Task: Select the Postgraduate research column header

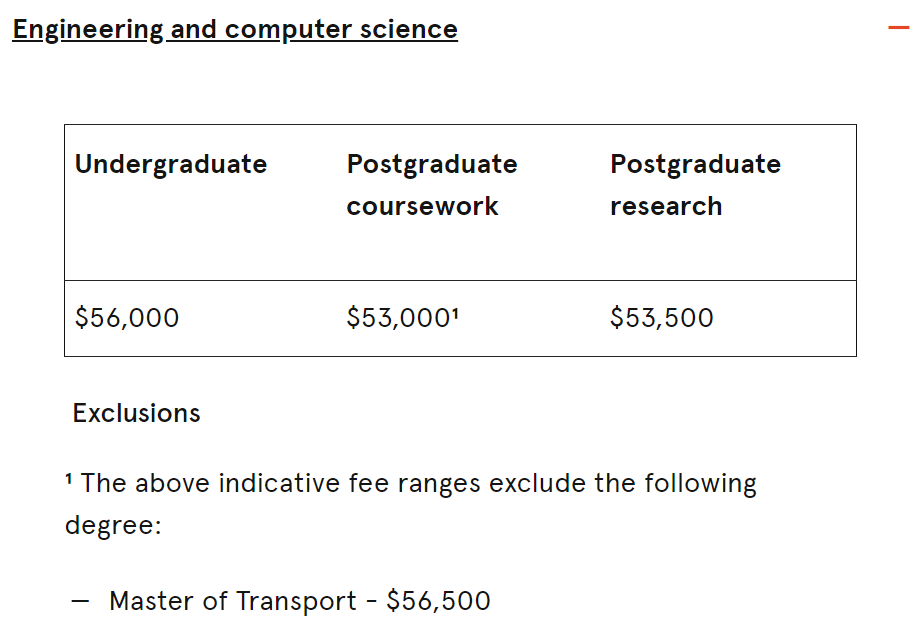Action: (x=696, y=185)
